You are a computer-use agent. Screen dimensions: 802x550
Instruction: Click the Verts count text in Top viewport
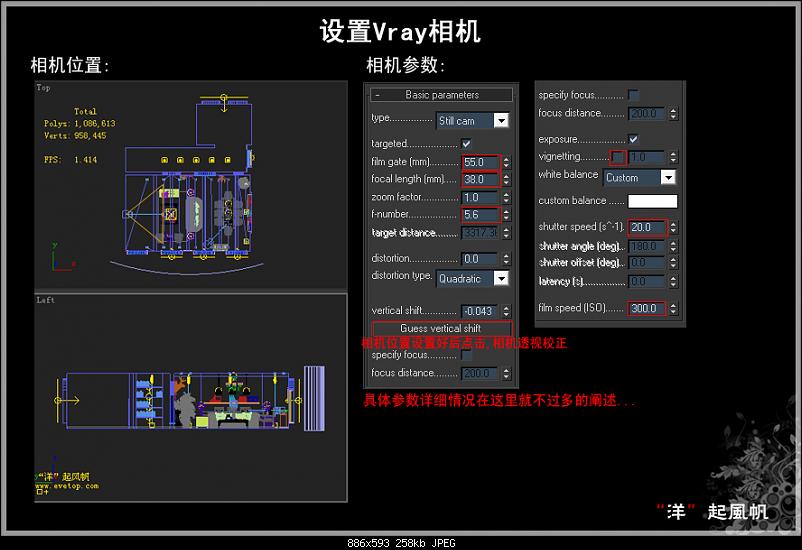[x=75, y=136]
